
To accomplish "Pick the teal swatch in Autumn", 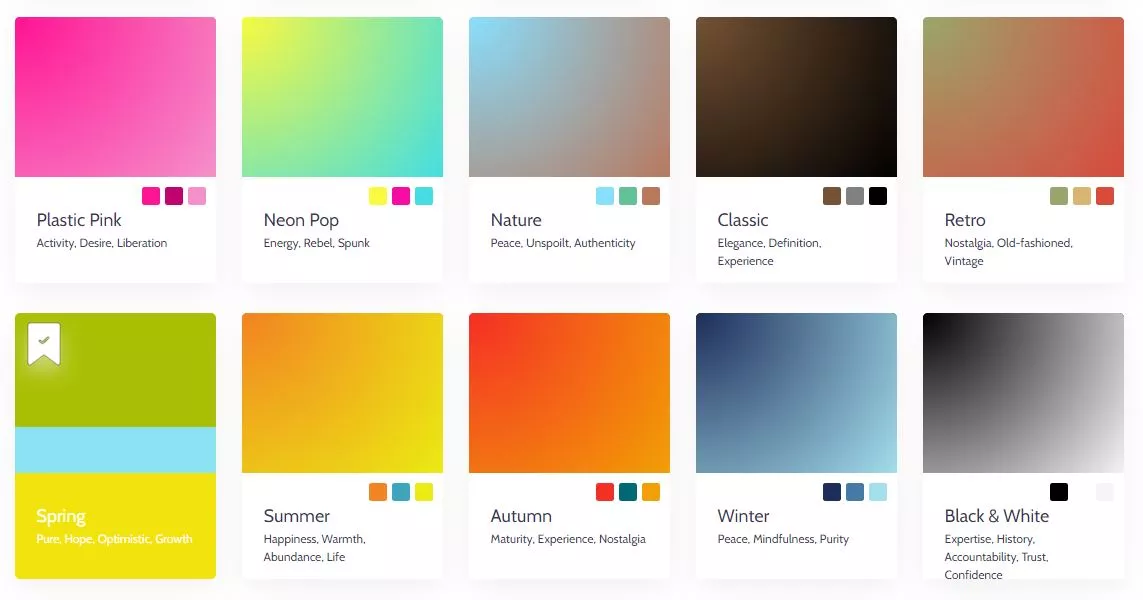I will (x=628, y=492).
